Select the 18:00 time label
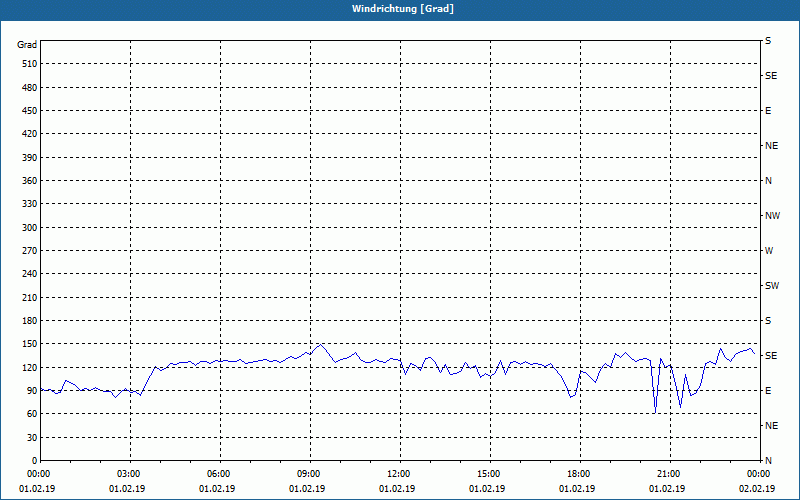800x500 pixels. 580,474
